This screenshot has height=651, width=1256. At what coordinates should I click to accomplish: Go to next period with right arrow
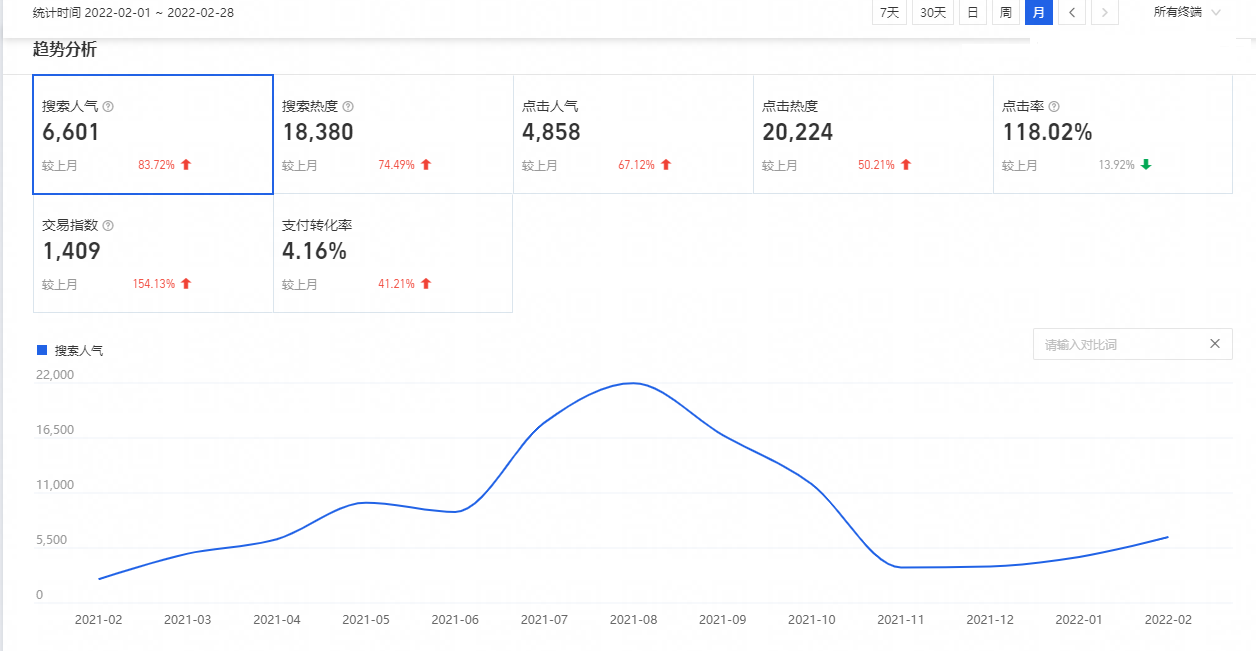(1104, 13)
